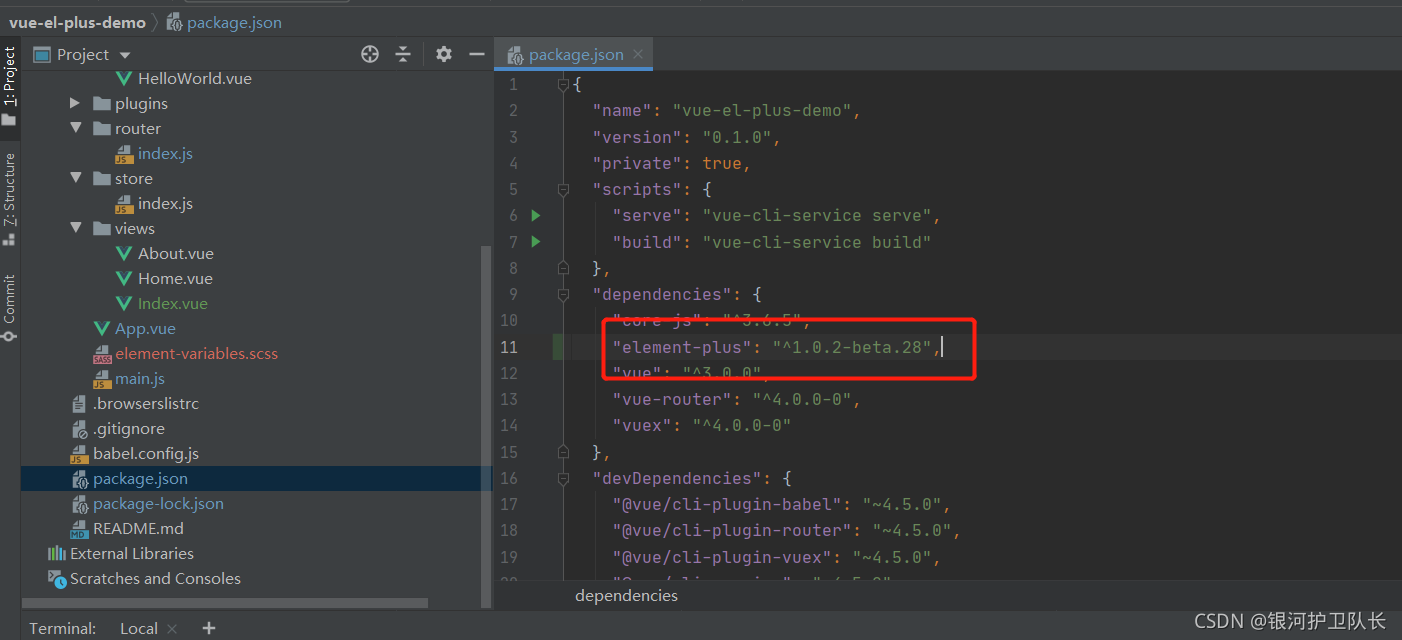Image resolution: width=1402 pixels, height=640 pixels.
Task: Select the Local terminal tab
Action: (139, 628)
